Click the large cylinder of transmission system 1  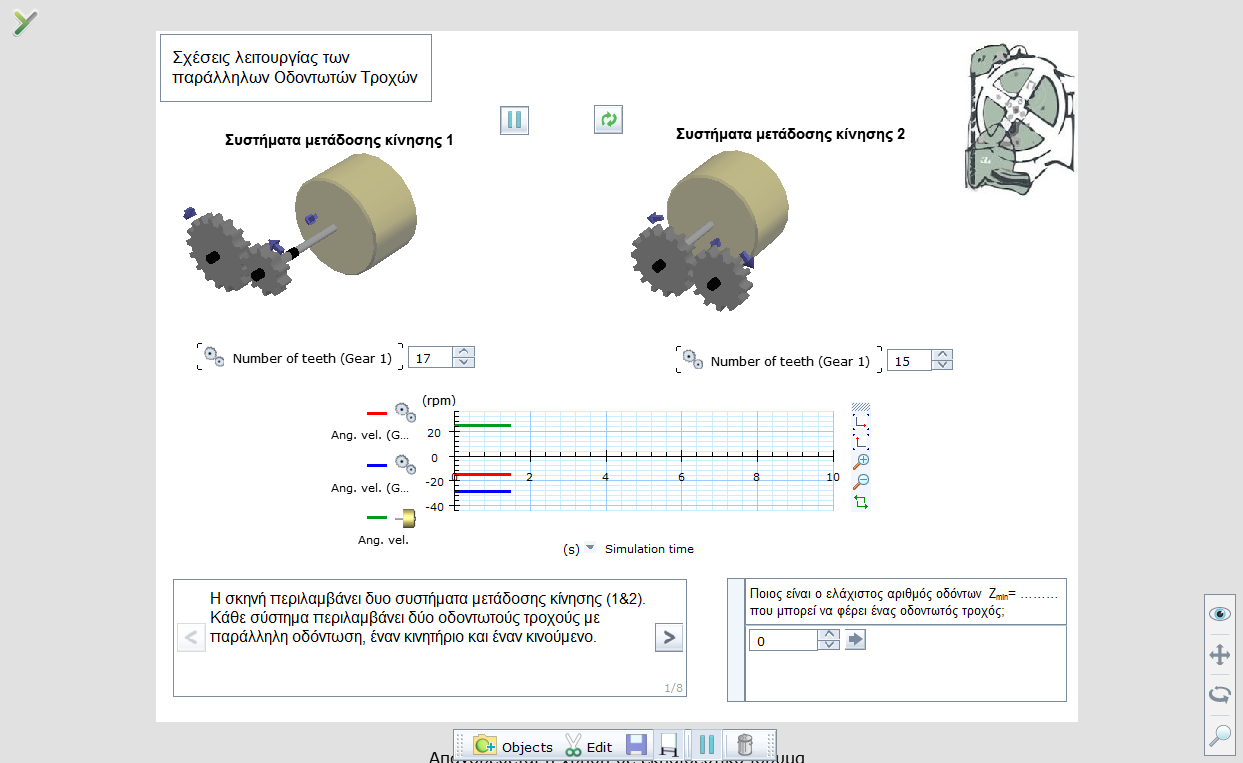click(x=357, y=216)
